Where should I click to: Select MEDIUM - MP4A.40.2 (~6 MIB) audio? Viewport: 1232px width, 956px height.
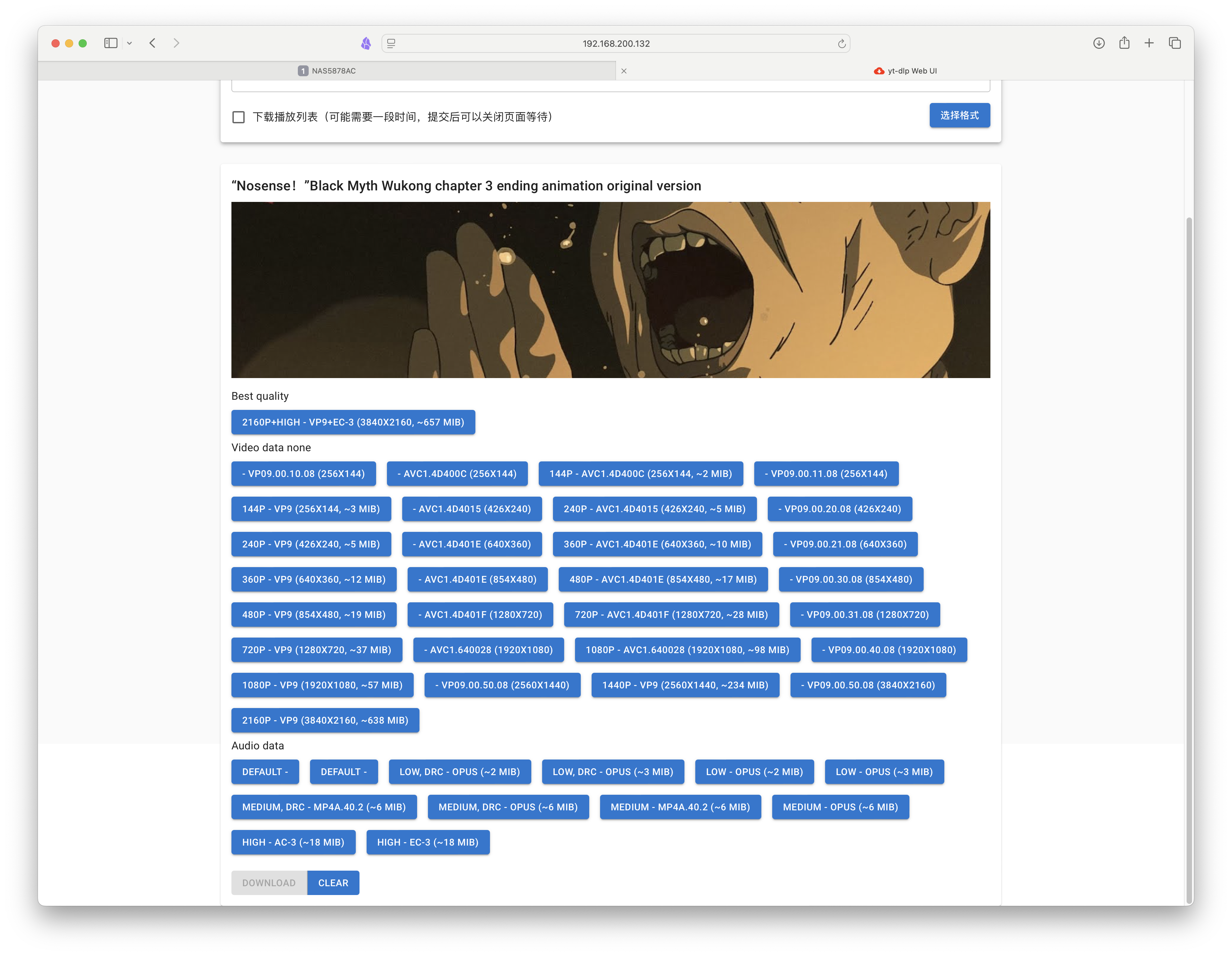(x=680, y=808)
